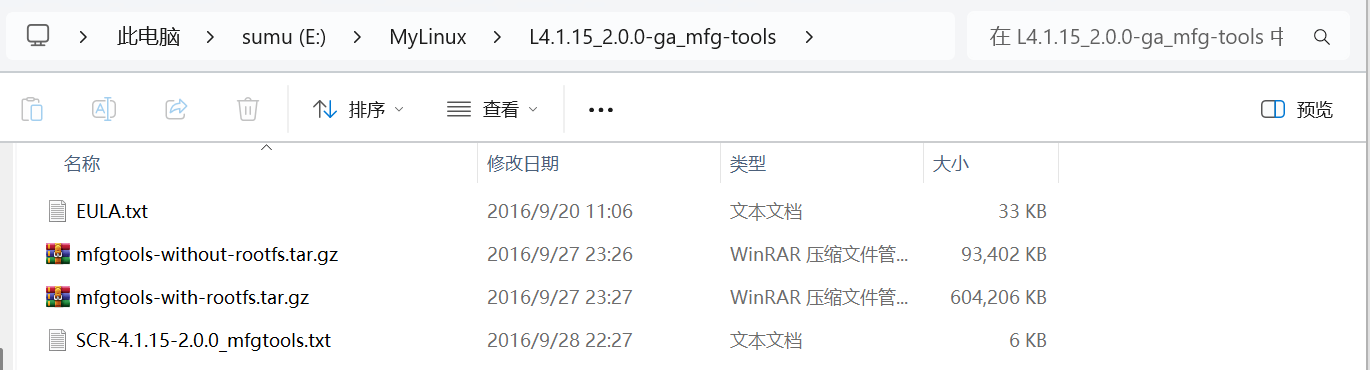Click the EULA.txt text document icon
Screen dimensions: 1370x370
point(57,211)
